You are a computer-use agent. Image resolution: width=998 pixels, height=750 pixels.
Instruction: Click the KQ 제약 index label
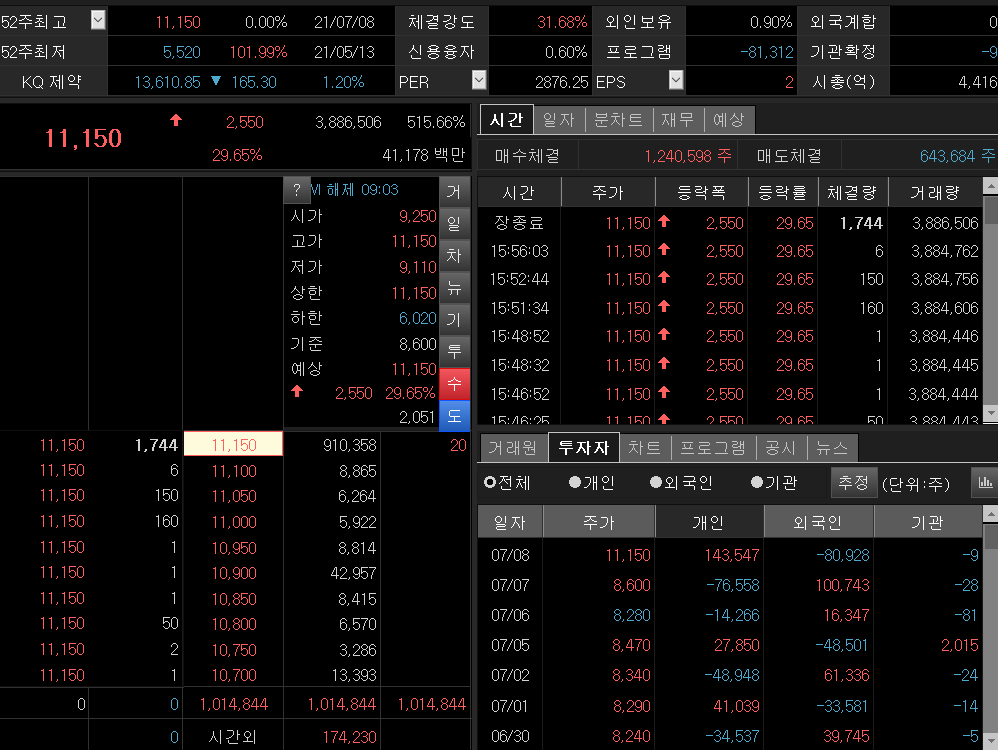[52, 81]
